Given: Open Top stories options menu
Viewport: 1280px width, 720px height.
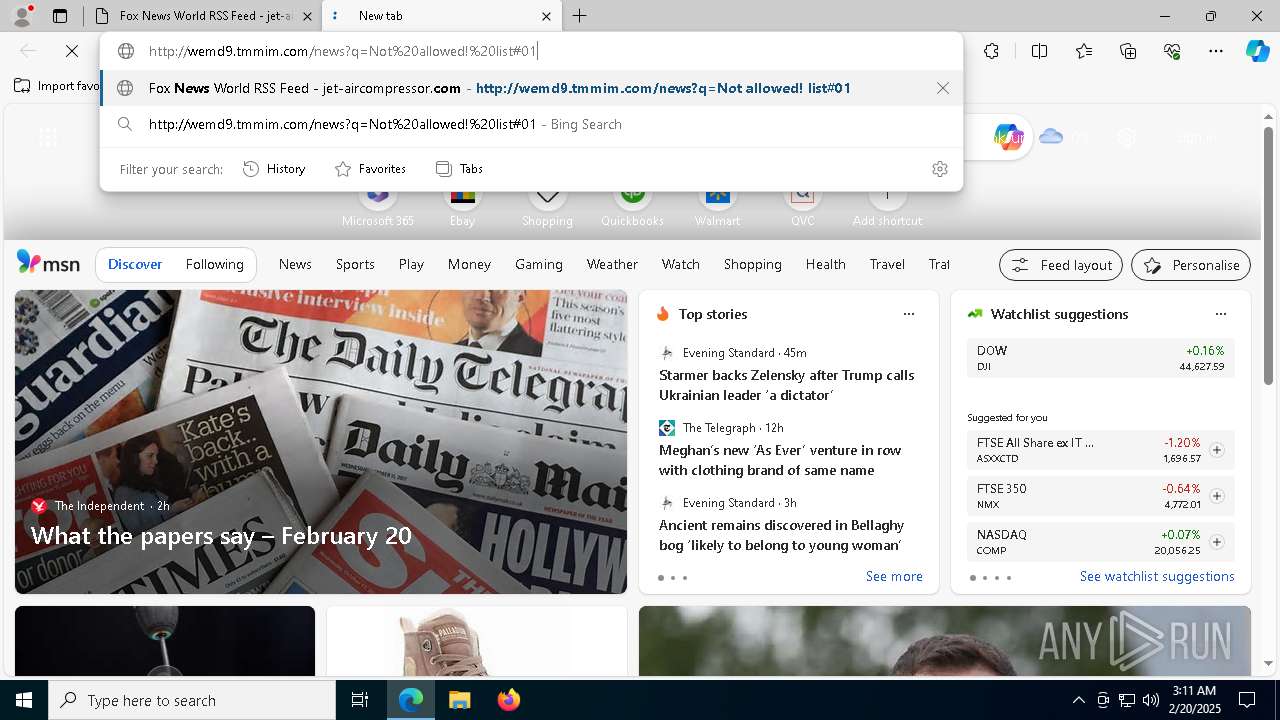Looking at the screenshot, I should [909, 314].
